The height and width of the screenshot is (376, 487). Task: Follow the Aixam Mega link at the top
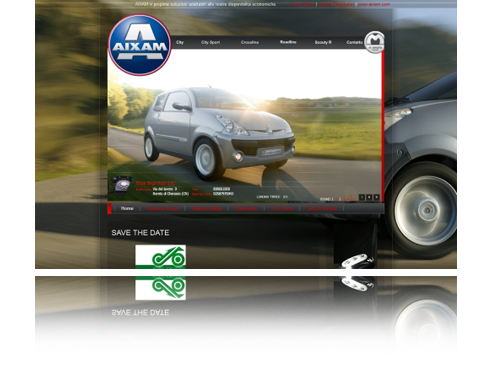tap(302, 4)
